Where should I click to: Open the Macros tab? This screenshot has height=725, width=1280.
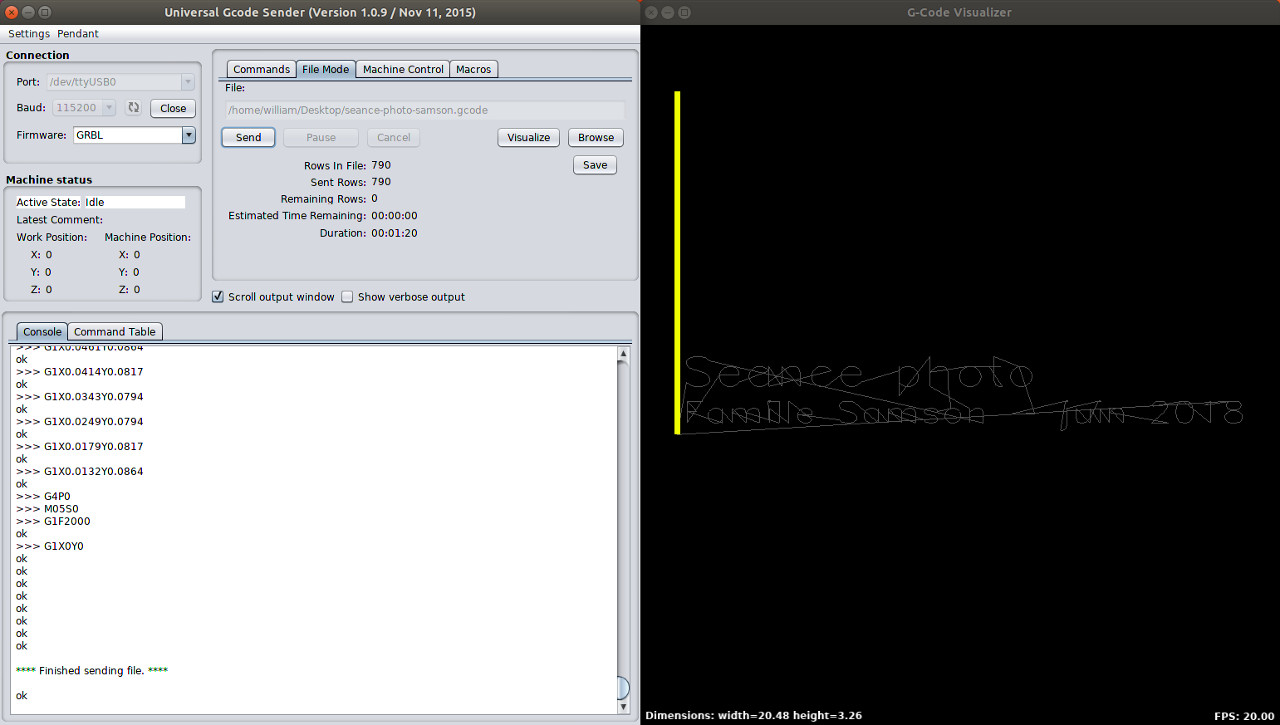[x=473, y=69]
